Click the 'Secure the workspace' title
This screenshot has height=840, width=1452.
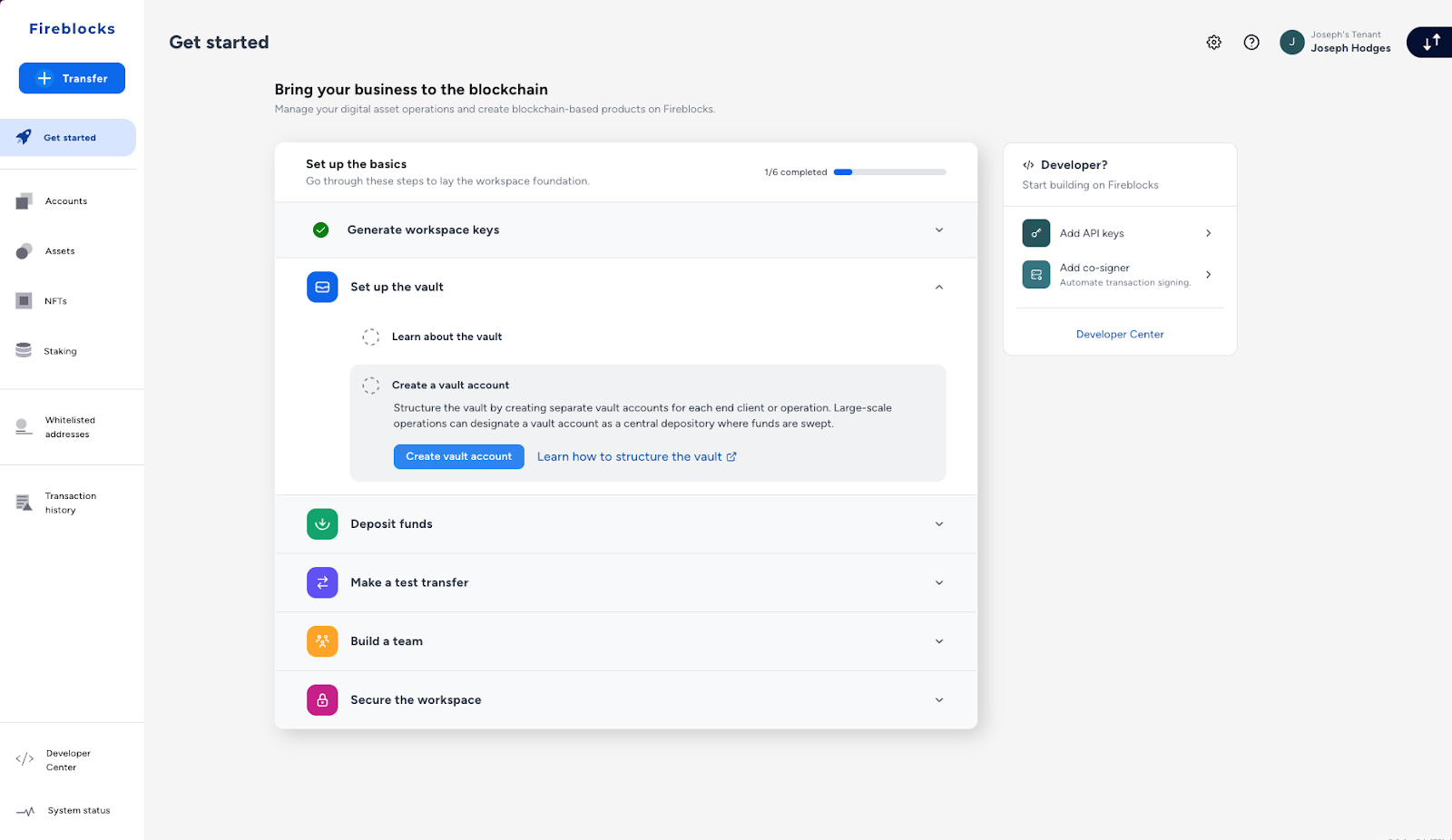416,699
